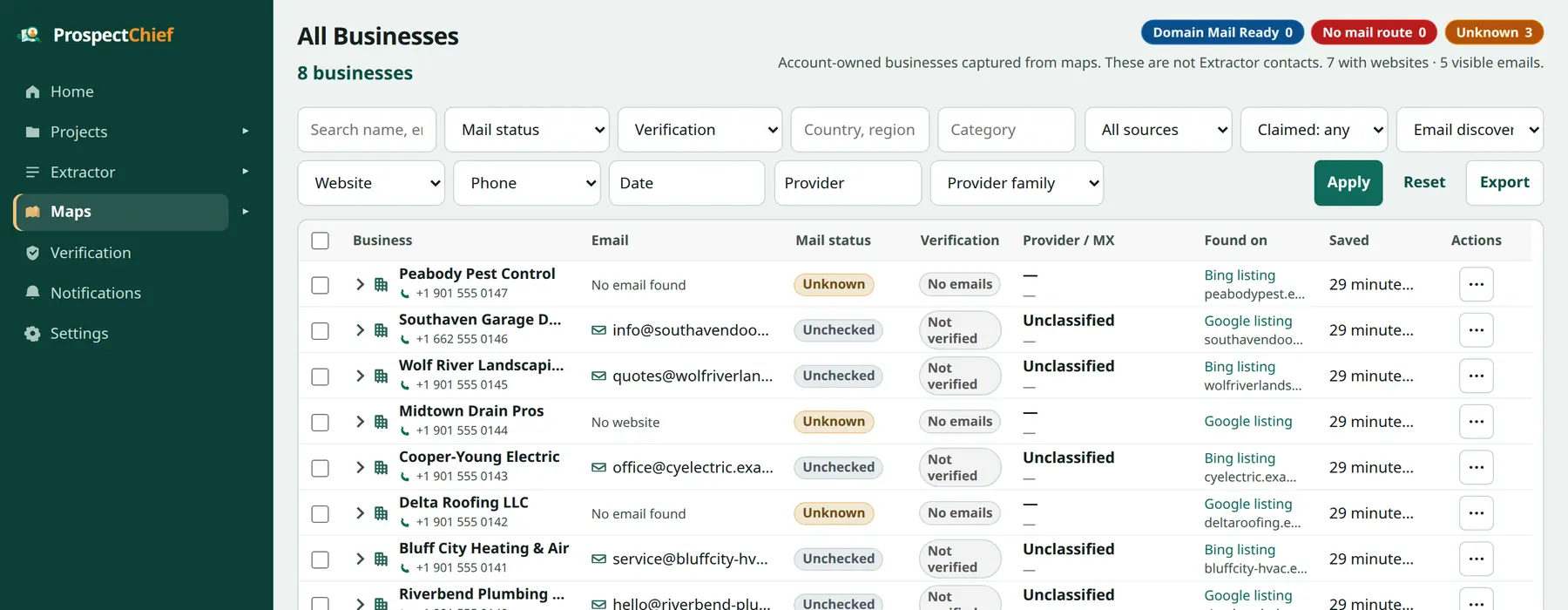
Task: Click envelope icon beside office@cyelectric email
Action: (598, 467)
